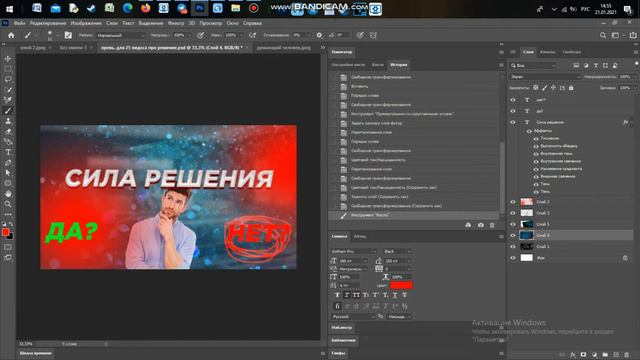The width and height of the screenshot is (640, 360).
Task: Open the brush blend mode dropdown
Action: (120, 36)
